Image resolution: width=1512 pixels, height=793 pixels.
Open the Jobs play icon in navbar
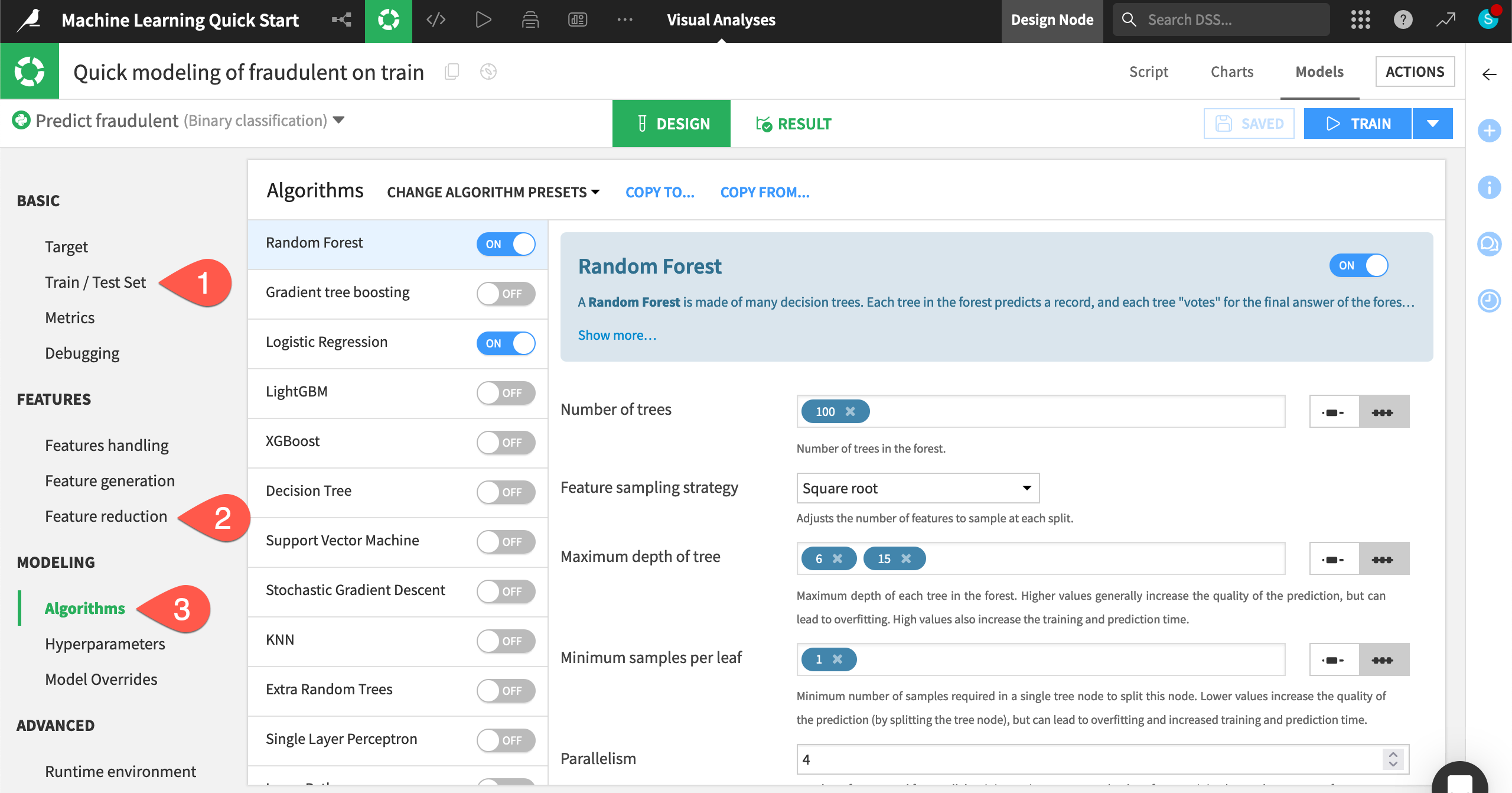[x=483, y=20]
